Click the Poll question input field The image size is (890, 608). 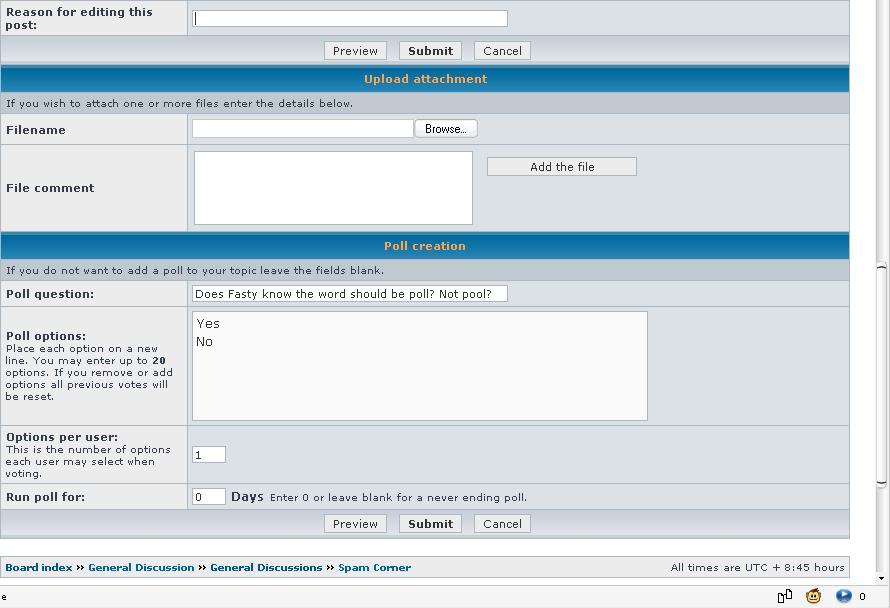point(350,294)
